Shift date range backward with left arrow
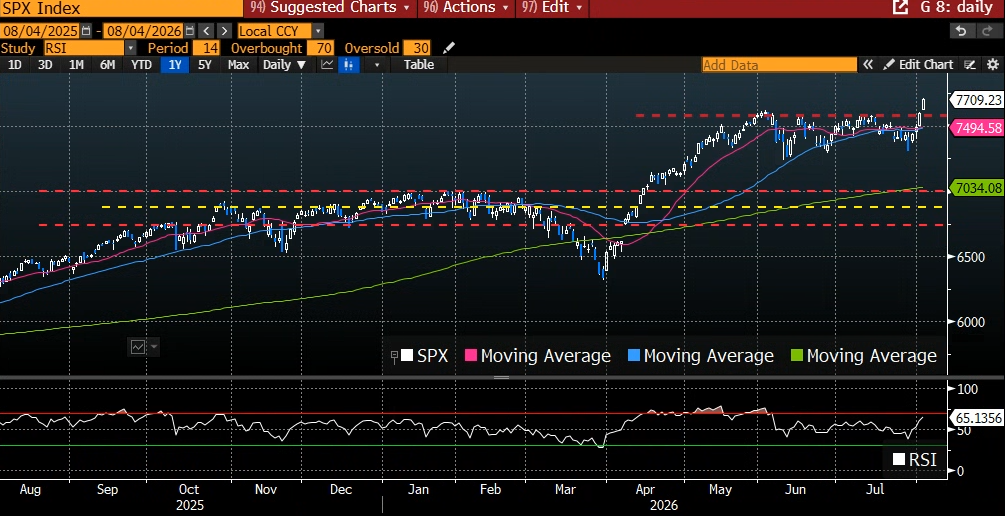 (x=206, y=31)
